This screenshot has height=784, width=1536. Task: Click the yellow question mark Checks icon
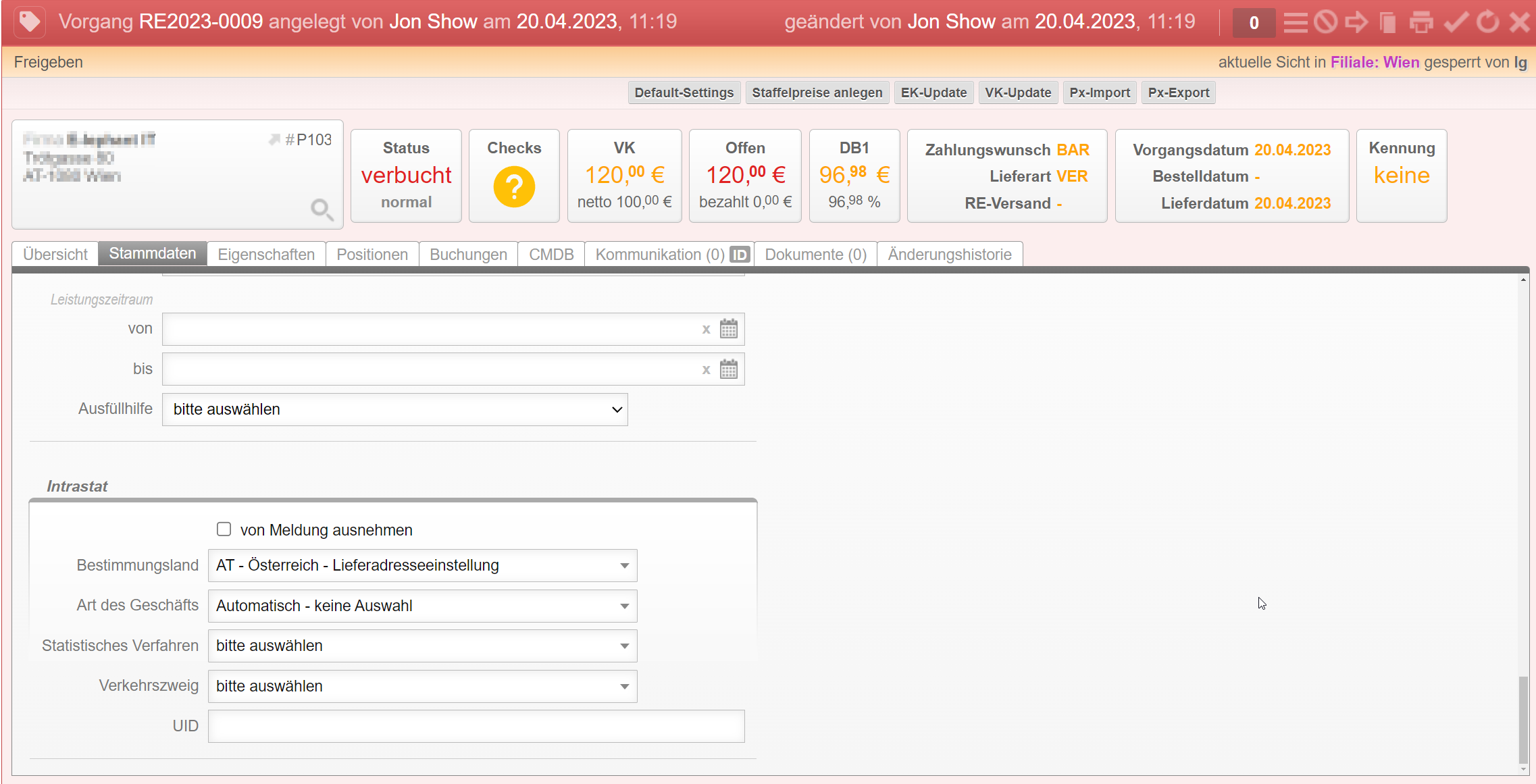514,186
